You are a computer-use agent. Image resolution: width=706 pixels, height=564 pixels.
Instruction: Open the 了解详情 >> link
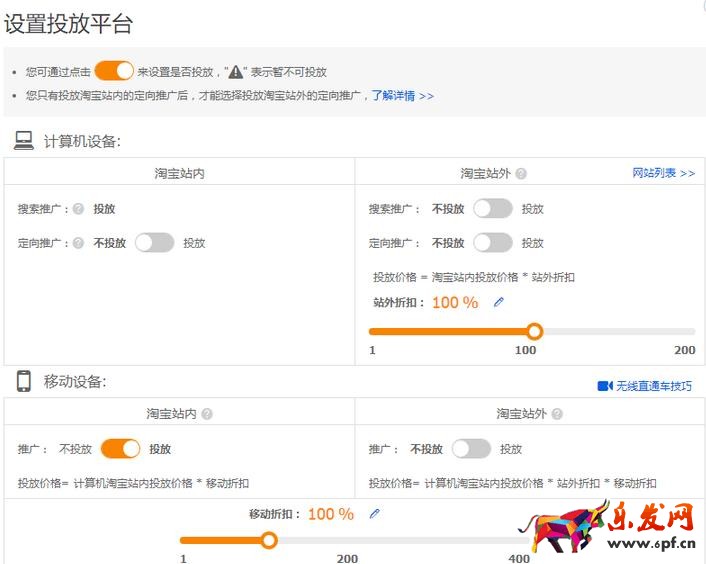(x=403, y=96)
